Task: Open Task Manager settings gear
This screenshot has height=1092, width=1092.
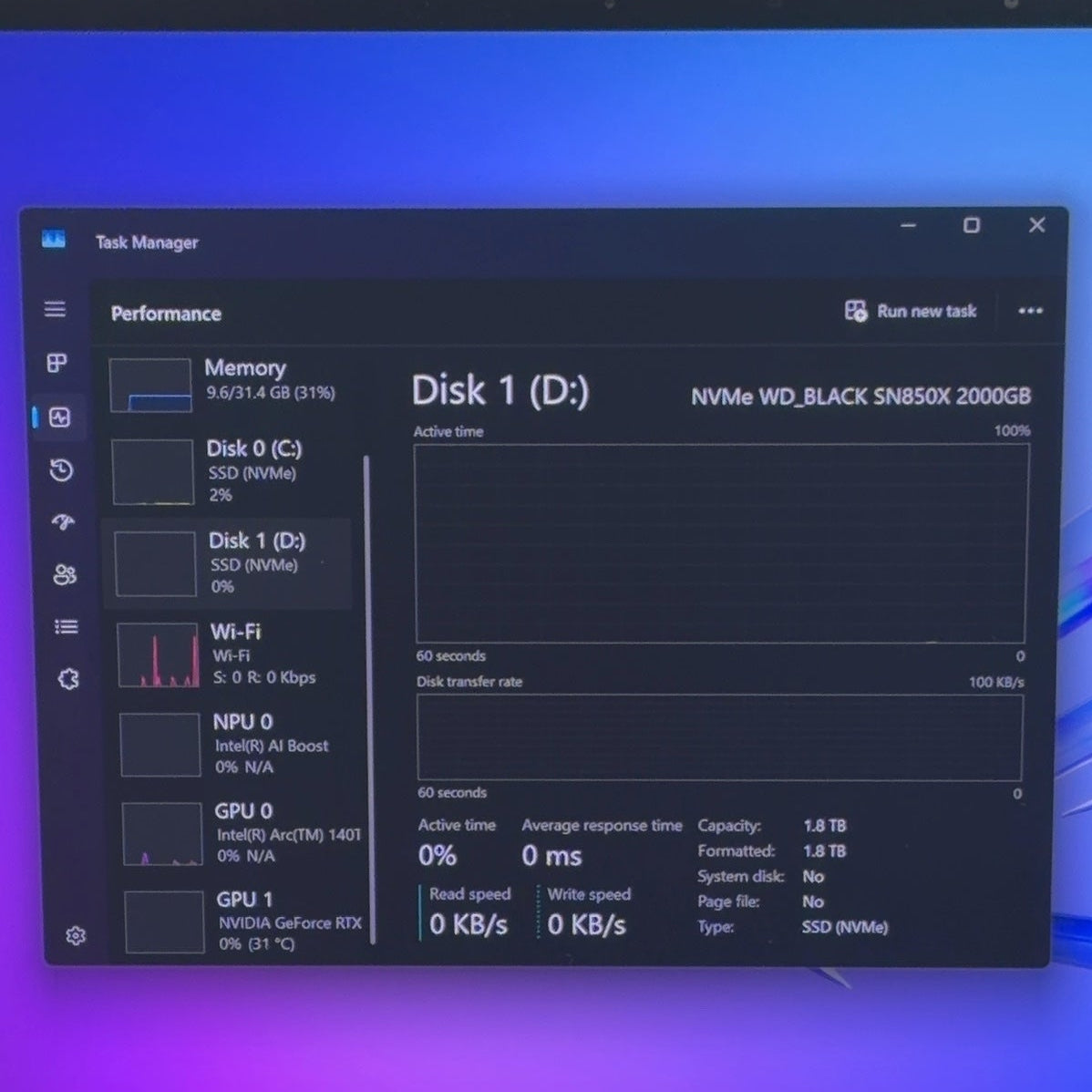Action: click(76, 935)
